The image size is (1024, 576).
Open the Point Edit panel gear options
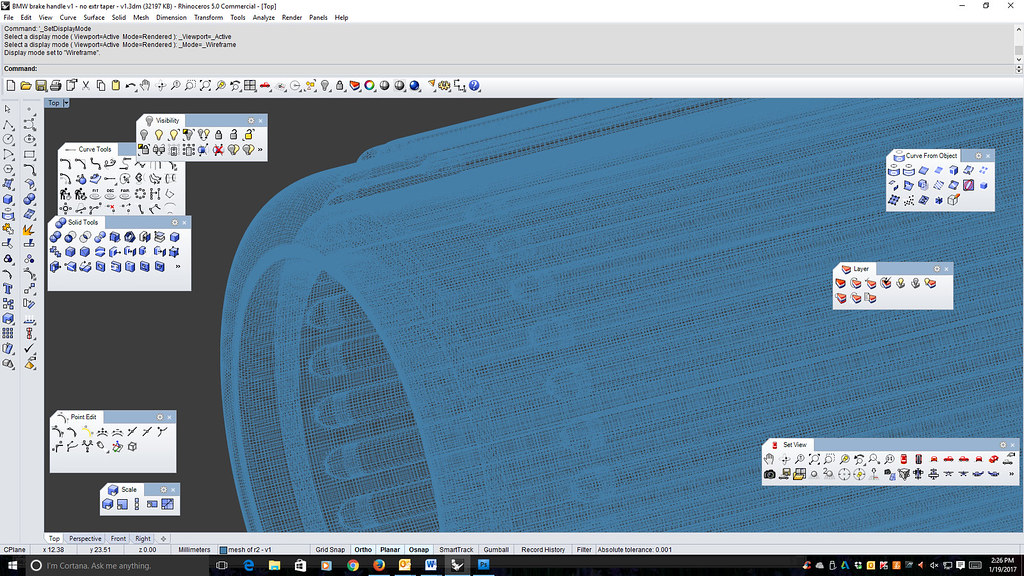(159, 417)
